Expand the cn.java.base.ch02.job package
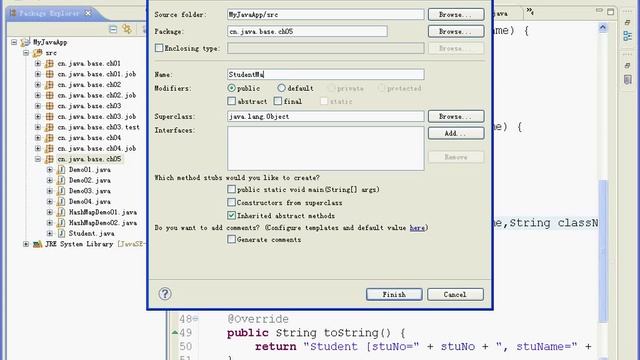 tap(38, 95)
